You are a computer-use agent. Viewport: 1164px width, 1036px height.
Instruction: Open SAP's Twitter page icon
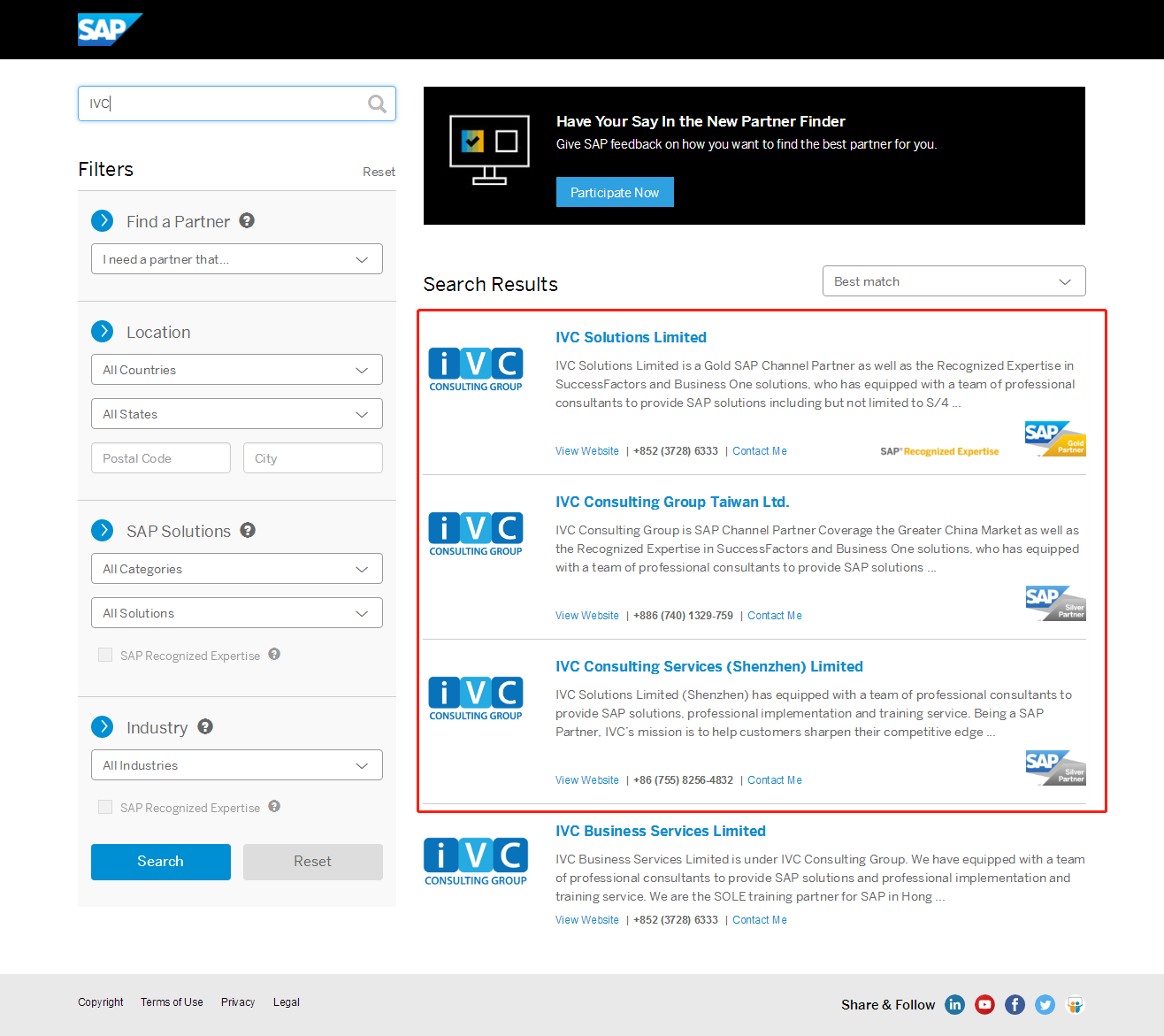(x=1045, y=1004)
